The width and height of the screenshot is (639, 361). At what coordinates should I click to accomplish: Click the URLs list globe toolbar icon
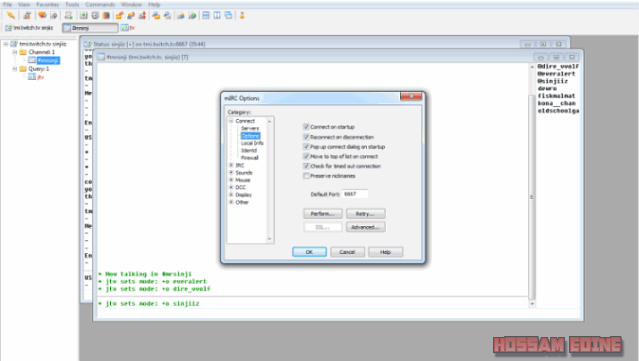click(192, 15)
